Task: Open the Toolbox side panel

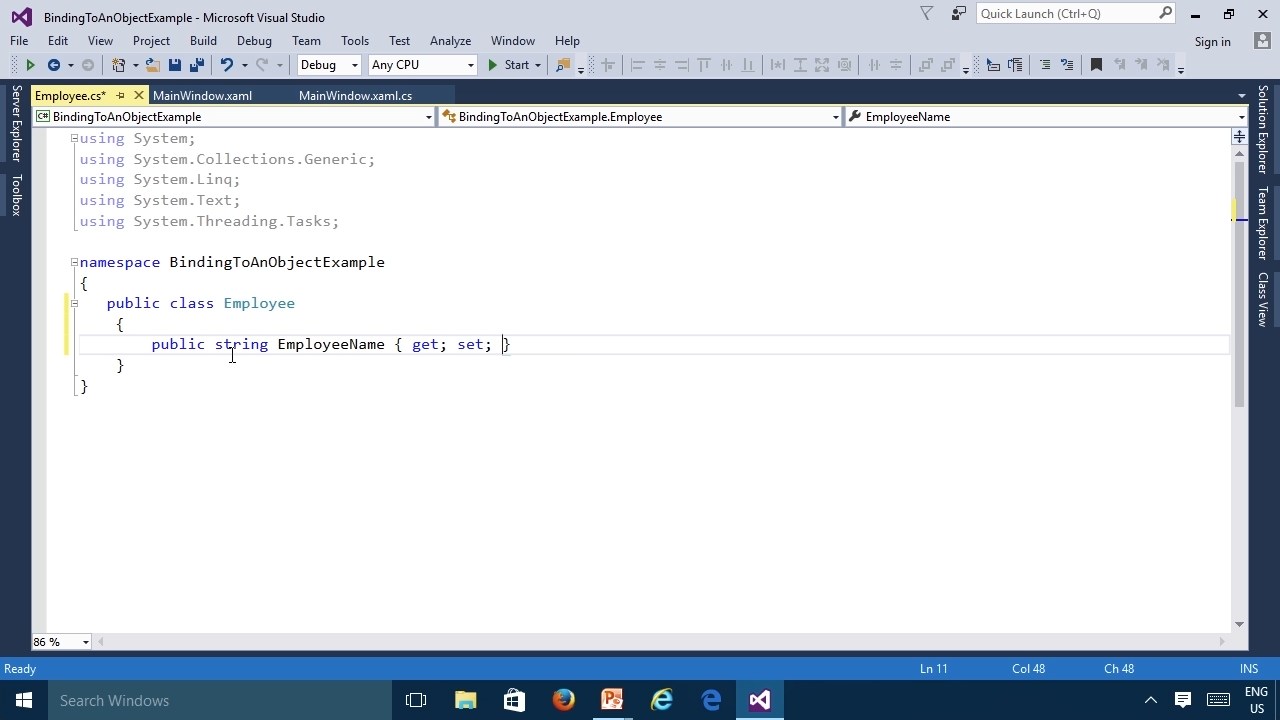Action: click(x=16, y=195)
